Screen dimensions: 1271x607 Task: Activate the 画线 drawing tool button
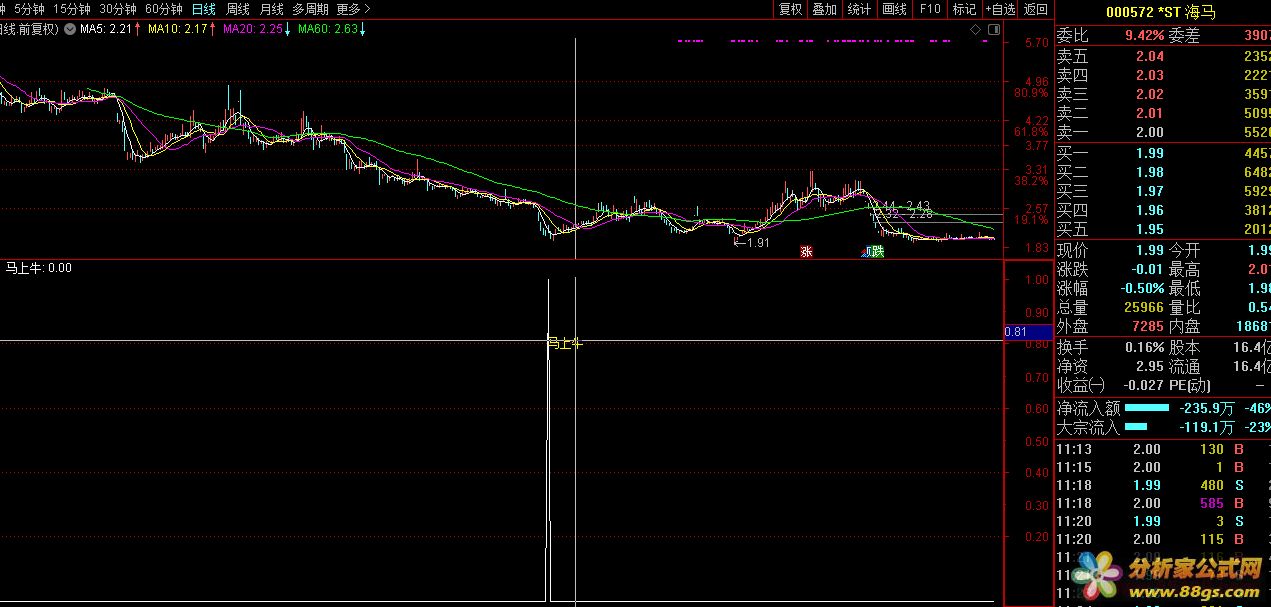pyautogui.click(x=894, y=9)
